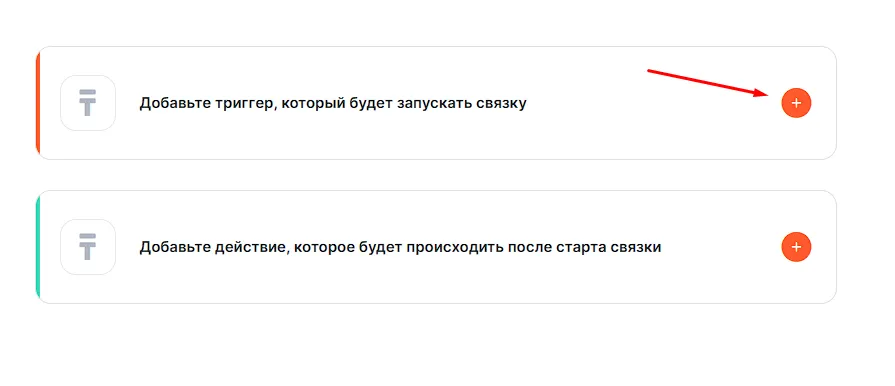Click the text 'Добавьте действие, которое будет происходить после старта связки'
The width and height of the screenshot is (895, 386).
point(400,247)
